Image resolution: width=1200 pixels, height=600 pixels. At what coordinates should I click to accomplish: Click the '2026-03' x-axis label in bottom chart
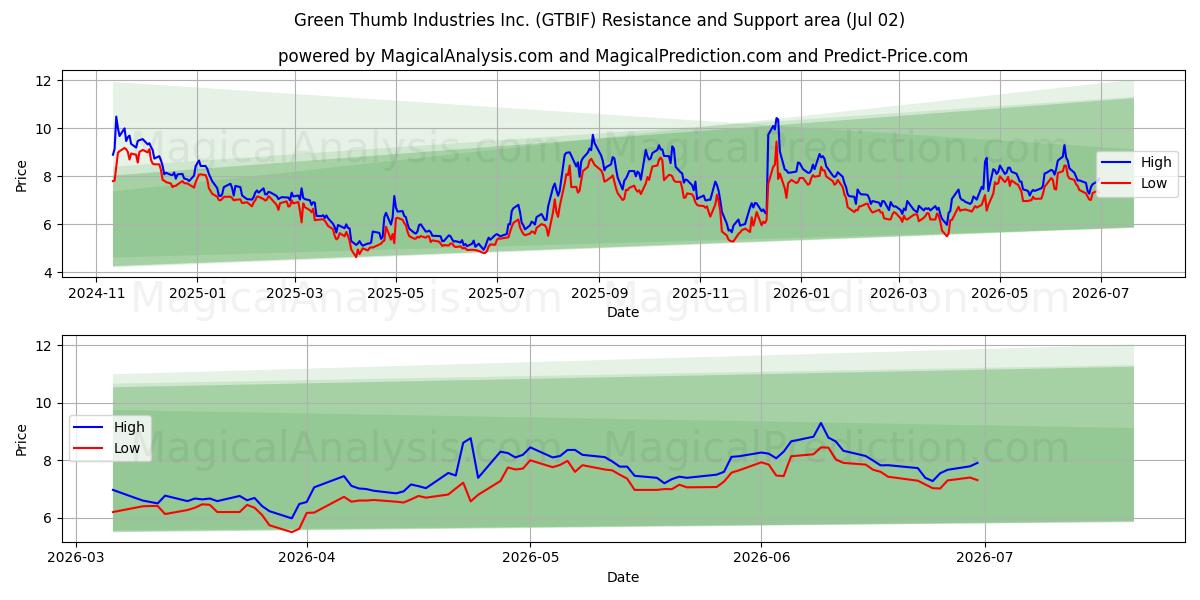[76, 559]
